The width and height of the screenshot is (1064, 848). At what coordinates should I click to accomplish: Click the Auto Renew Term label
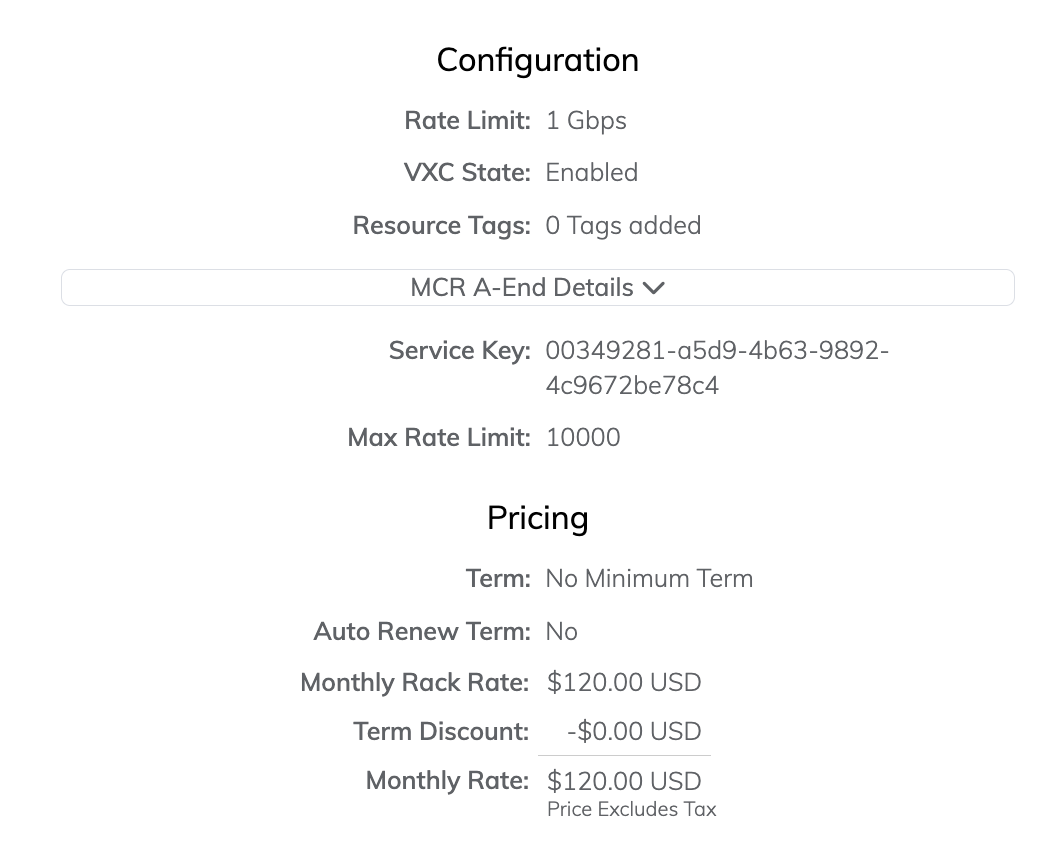[421, 632]
